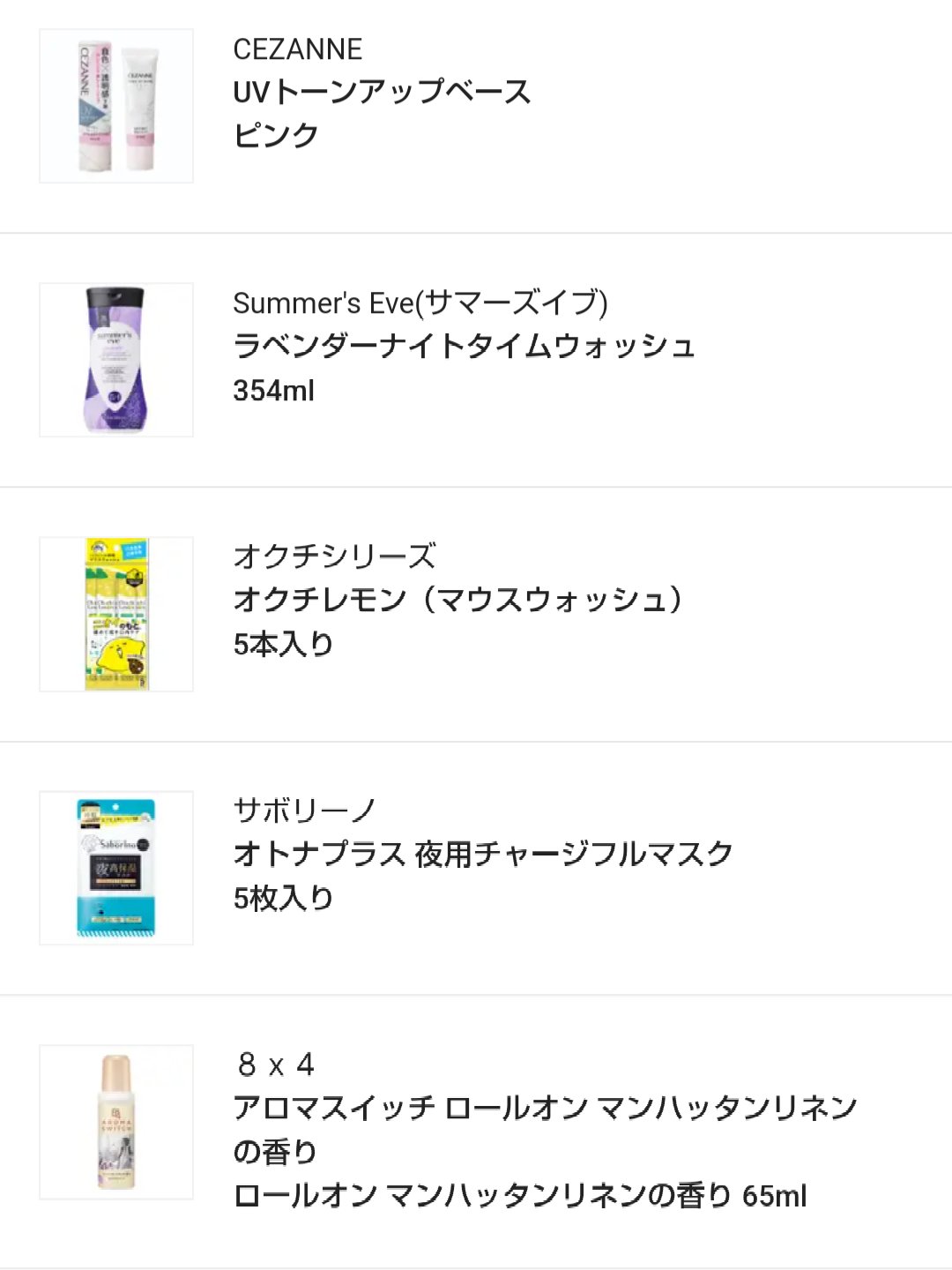
Task: Click the Summer's Eve(サマーズイブ) brand label
Action: pyautogui.click(x=420, y=303)
